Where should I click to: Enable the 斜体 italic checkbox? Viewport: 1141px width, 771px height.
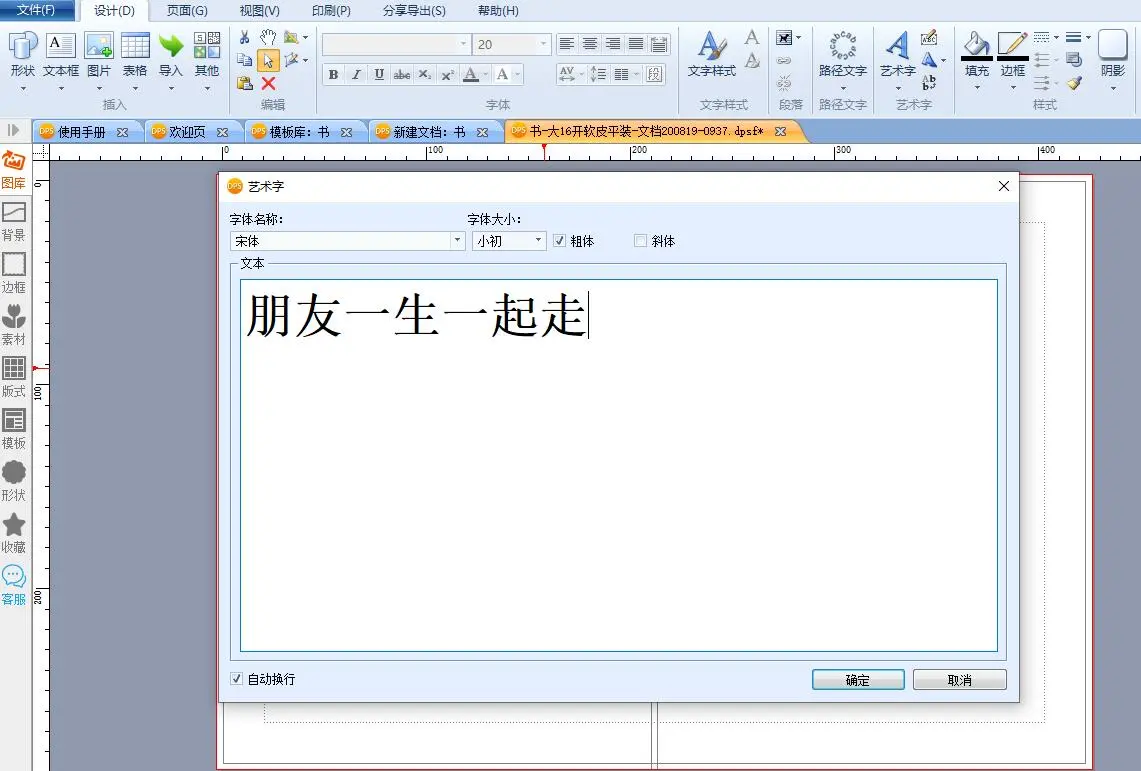point(640,241)
